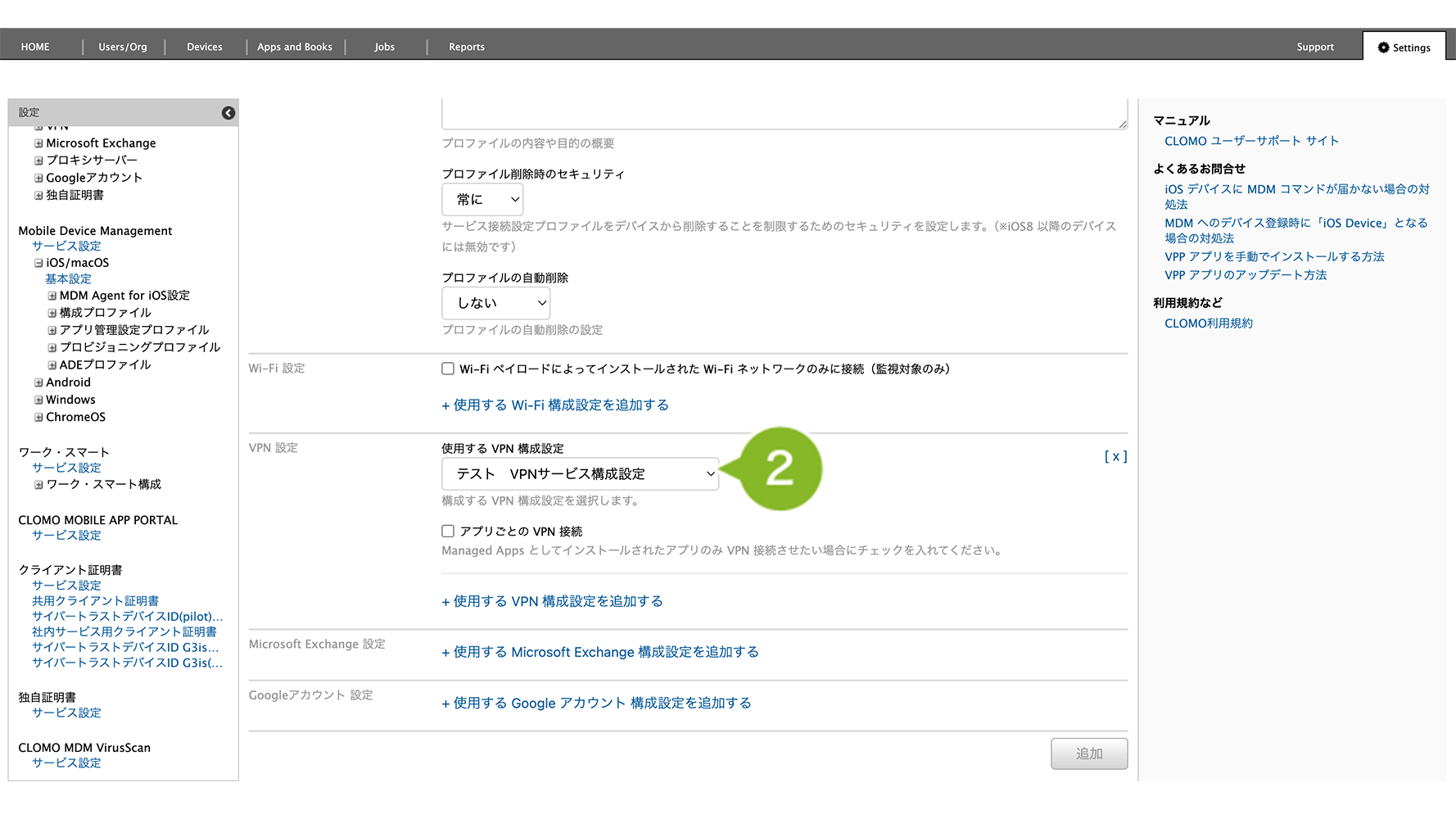The image size is (1456, 819).
Task: Toggle アプリごとの VPN 接続 checkbox
Action: click(448, 532)
